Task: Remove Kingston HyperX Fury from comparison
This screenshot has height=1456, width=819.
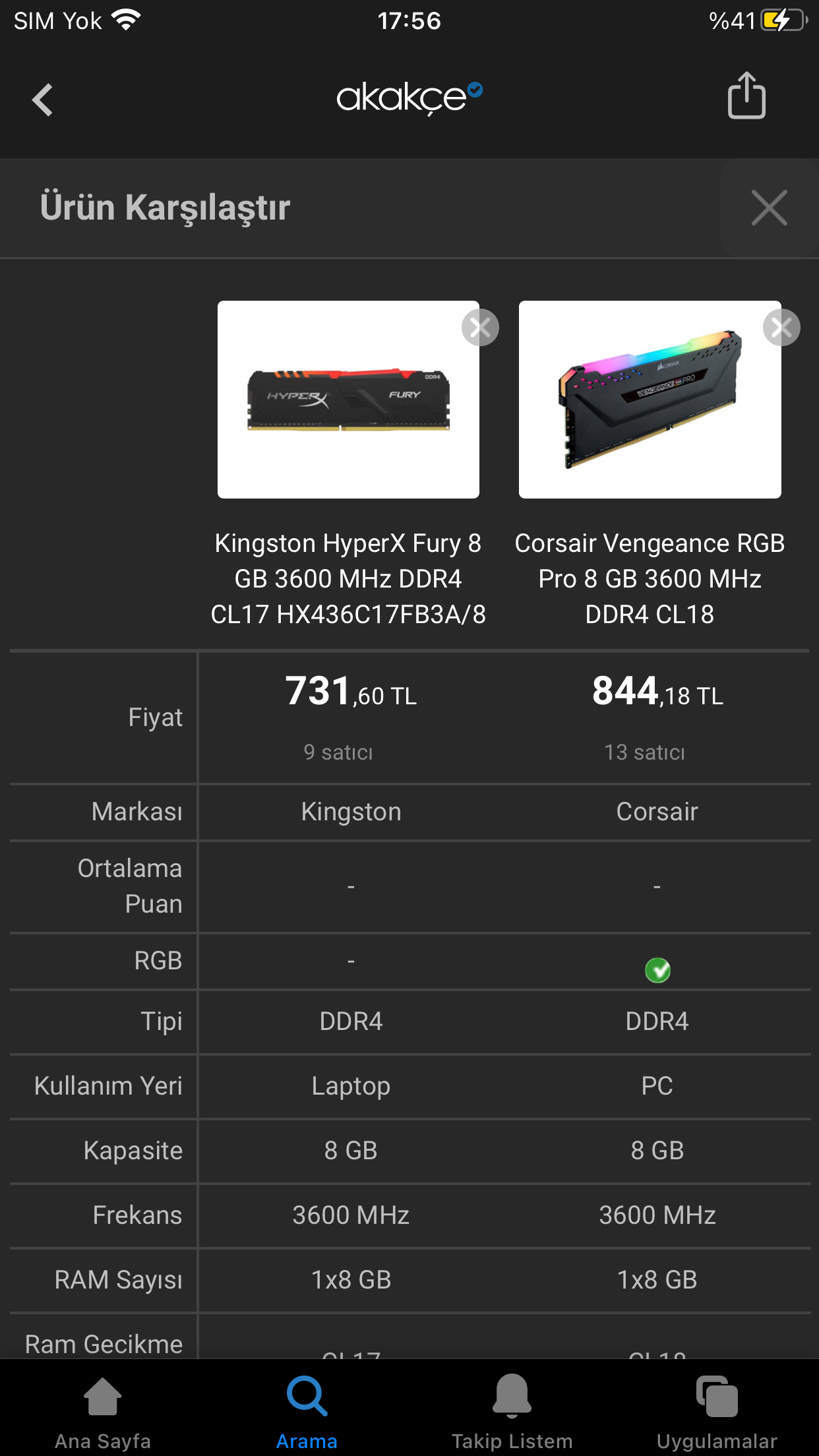Action: (x=480, y=327)
